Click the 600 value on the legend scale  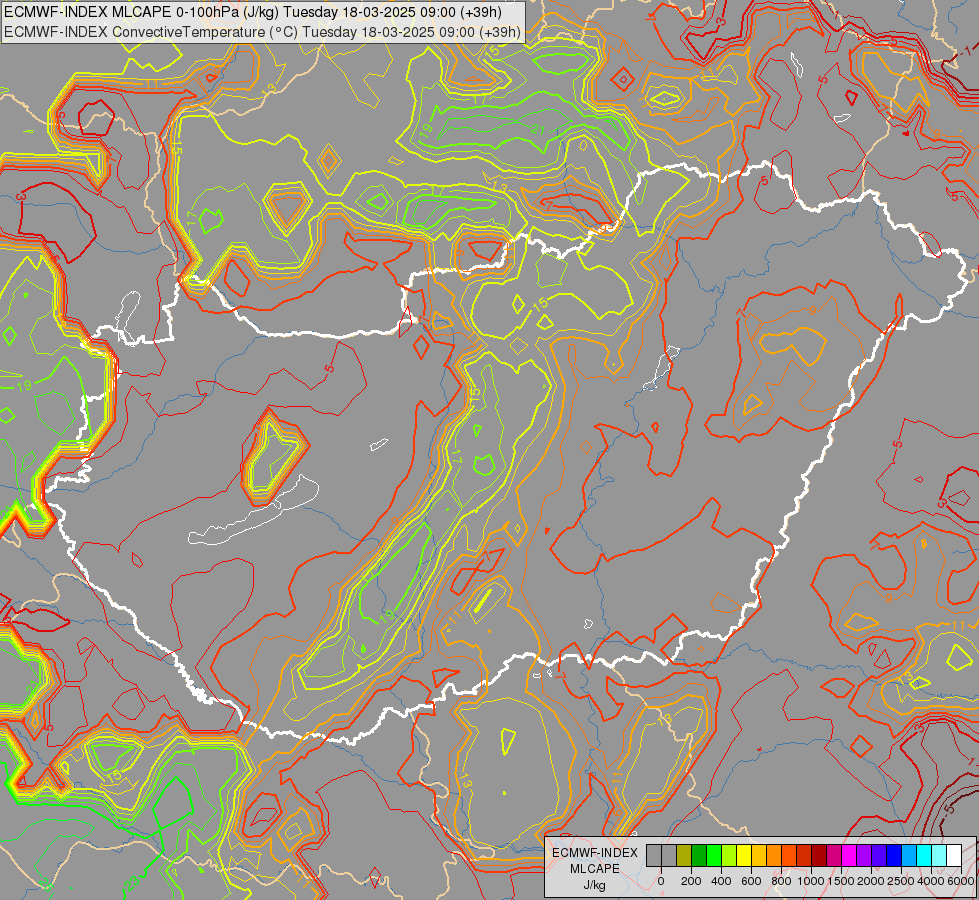click(751, 881)
